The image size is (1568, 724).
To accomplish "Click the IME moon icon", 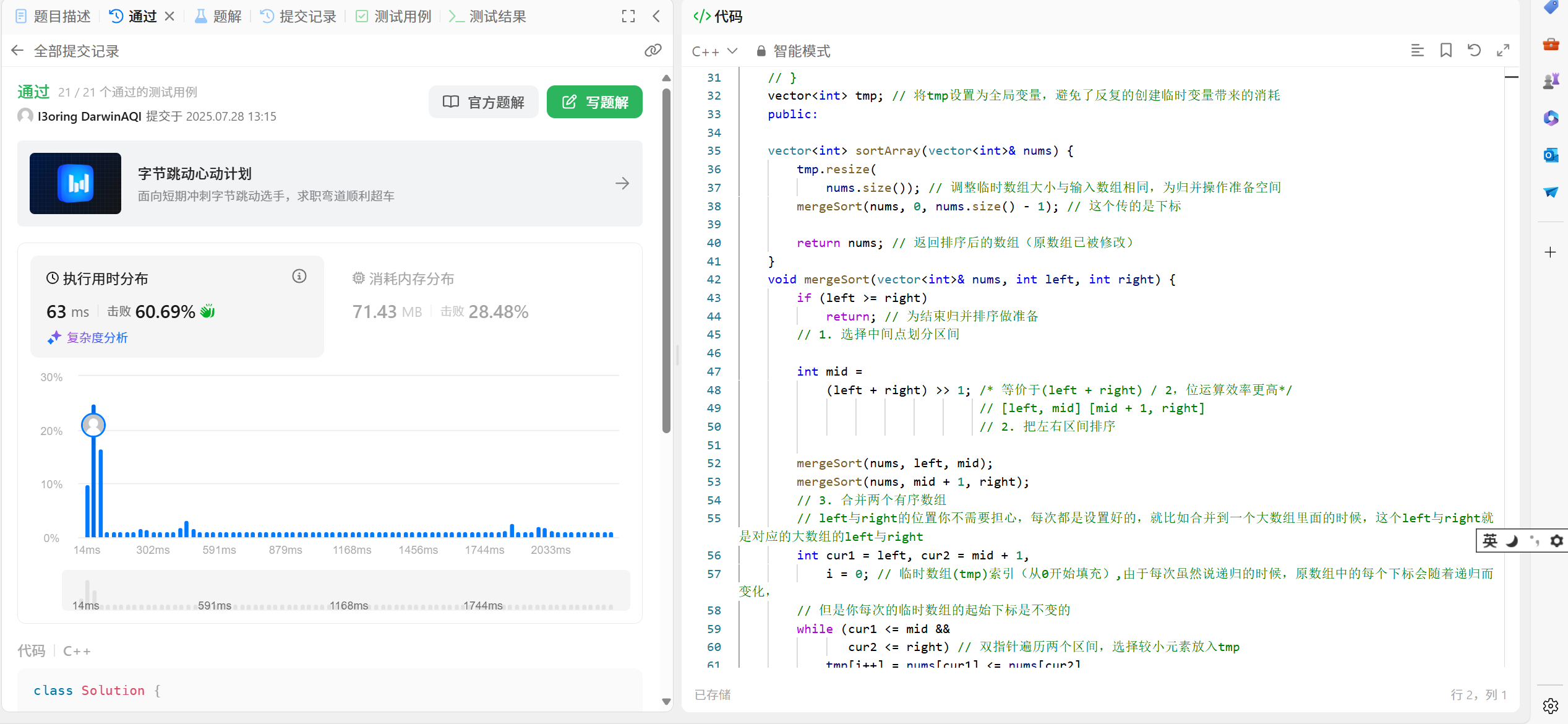I will [1512, 541].
